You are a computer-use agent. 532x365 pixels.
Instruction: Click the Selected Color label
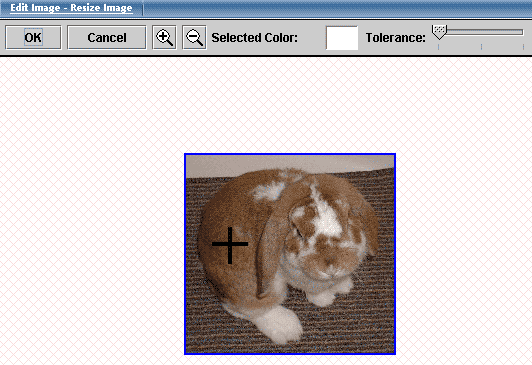point(254,38)
